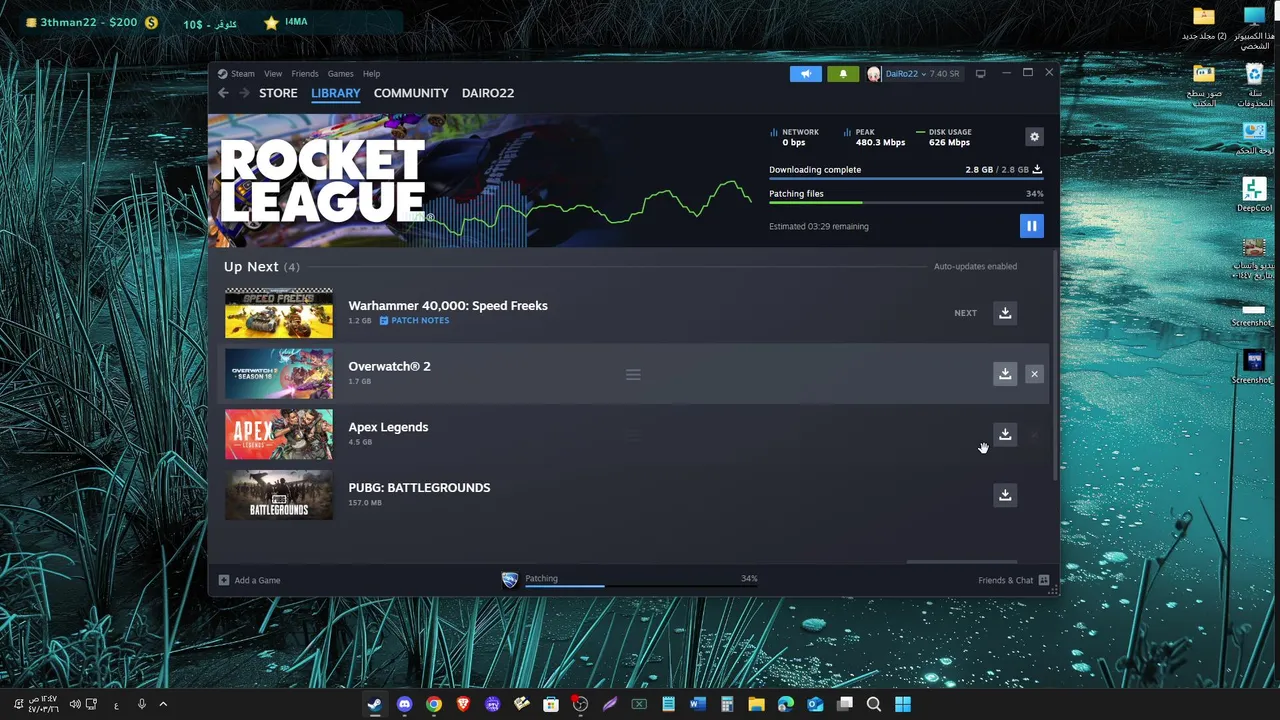Open the View menu
The width and height of the screenshot is (1280, 720).
point(273,74)
